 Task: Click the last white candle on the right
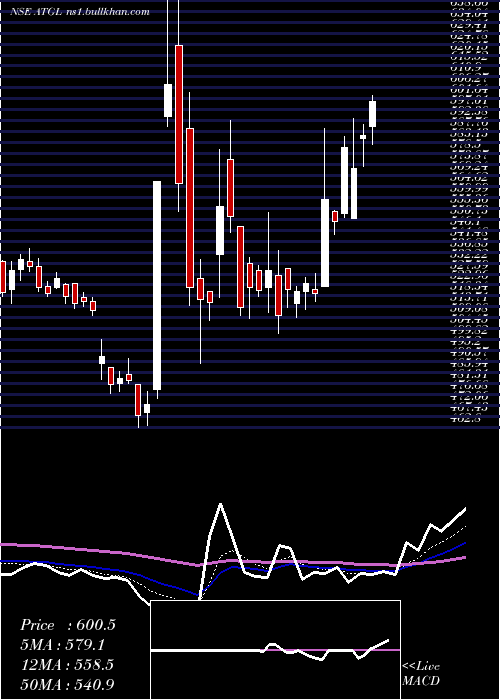coord(372,114)
